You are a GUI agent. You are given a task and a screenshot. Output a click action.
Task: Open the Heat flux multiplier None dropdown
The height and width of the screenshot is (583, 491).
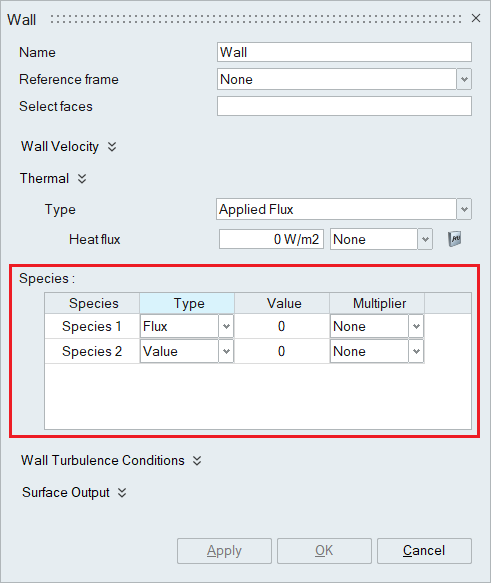pyautogui.click(x=425, y=239)
